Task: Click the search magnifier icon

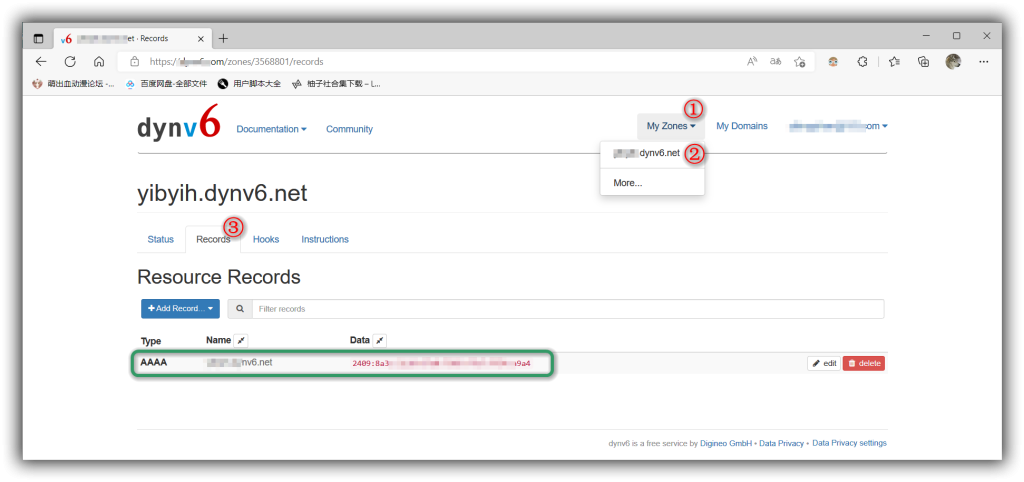Action: (240, 308)
